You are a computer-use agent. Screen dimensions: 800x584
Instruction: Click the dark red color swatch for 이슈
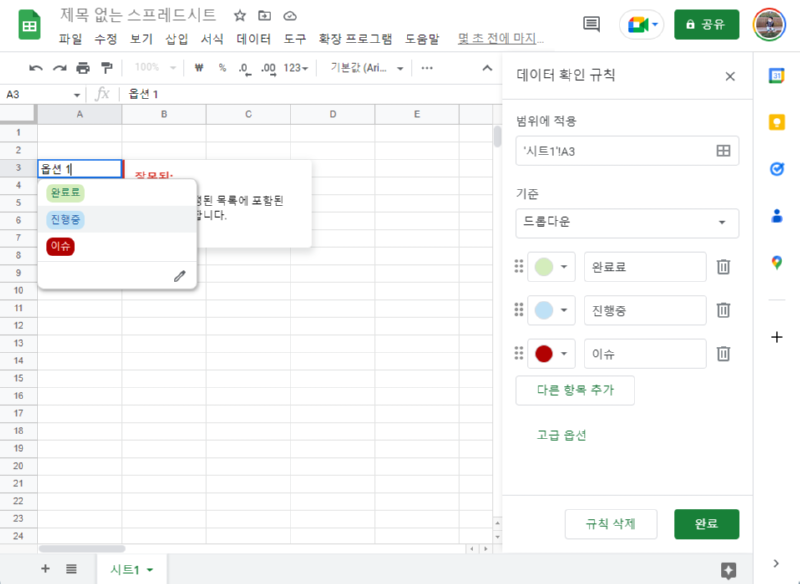544,353
